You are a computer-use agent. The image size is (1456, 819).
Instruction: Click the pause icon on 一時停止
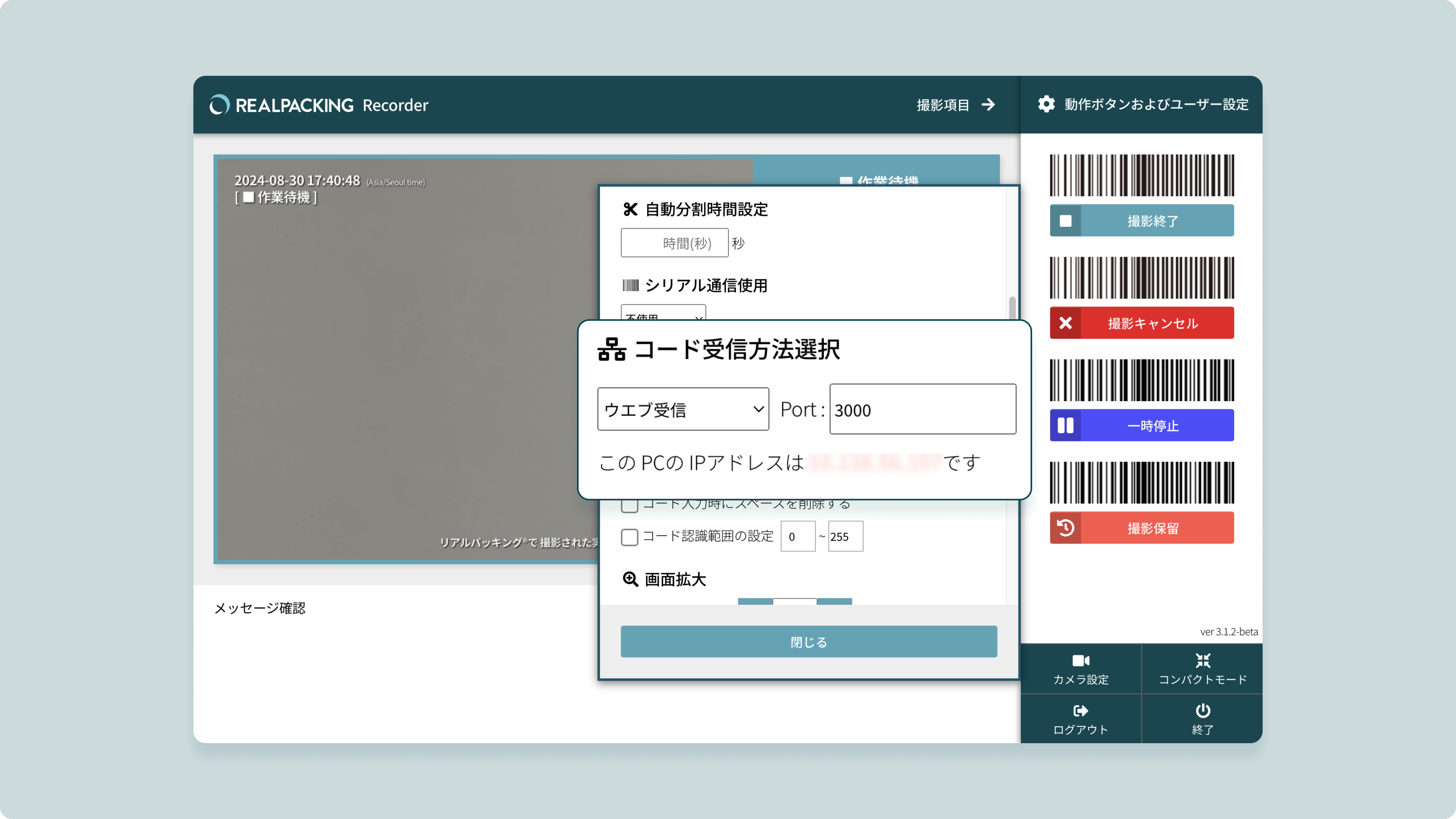click(1065, 425)
